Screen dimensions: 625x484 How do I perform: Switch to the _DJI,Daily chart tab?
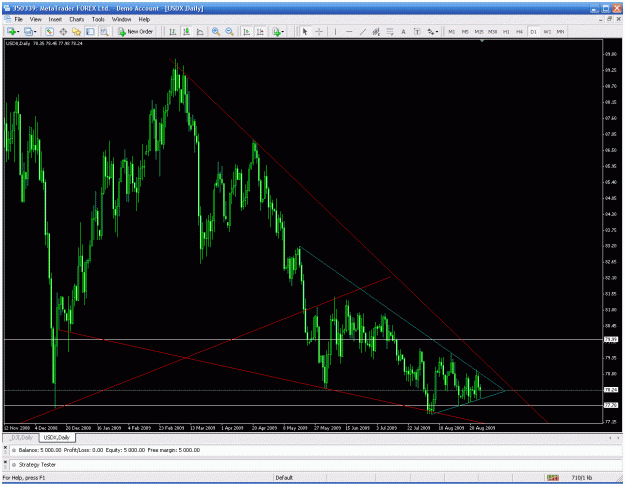pyautogui.click(x=22, y=437)
